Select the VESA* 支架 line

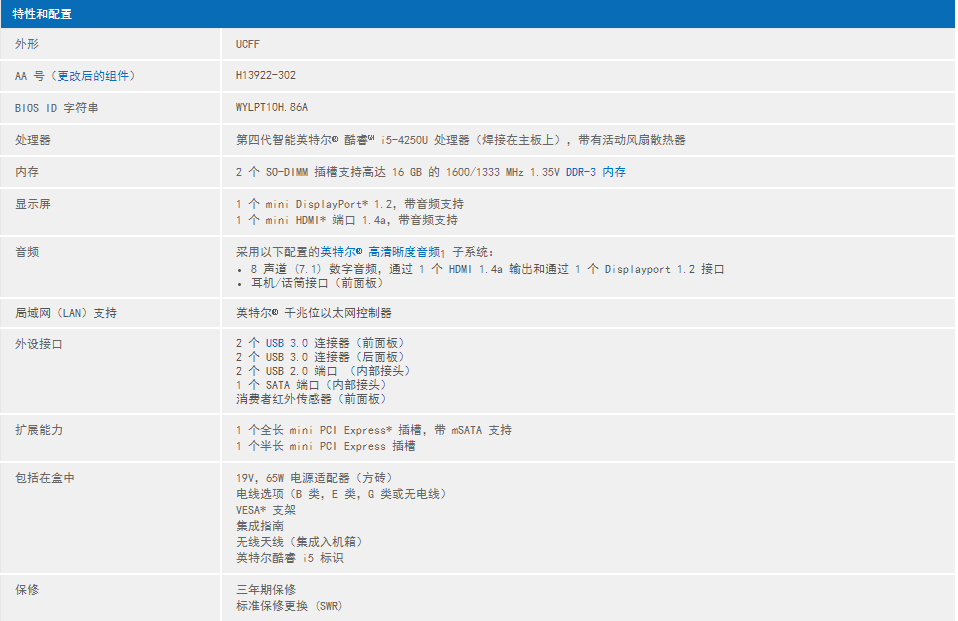(266, 510)
